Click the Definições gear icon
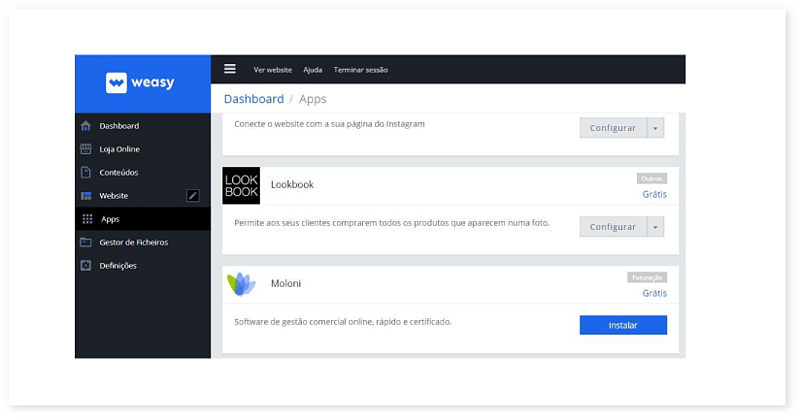 [x=86, y=265]
